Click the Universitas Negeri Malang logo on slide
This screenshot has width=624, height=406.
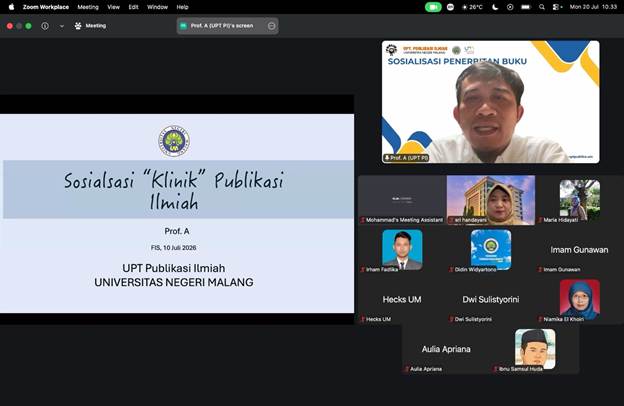click(174, 141)
